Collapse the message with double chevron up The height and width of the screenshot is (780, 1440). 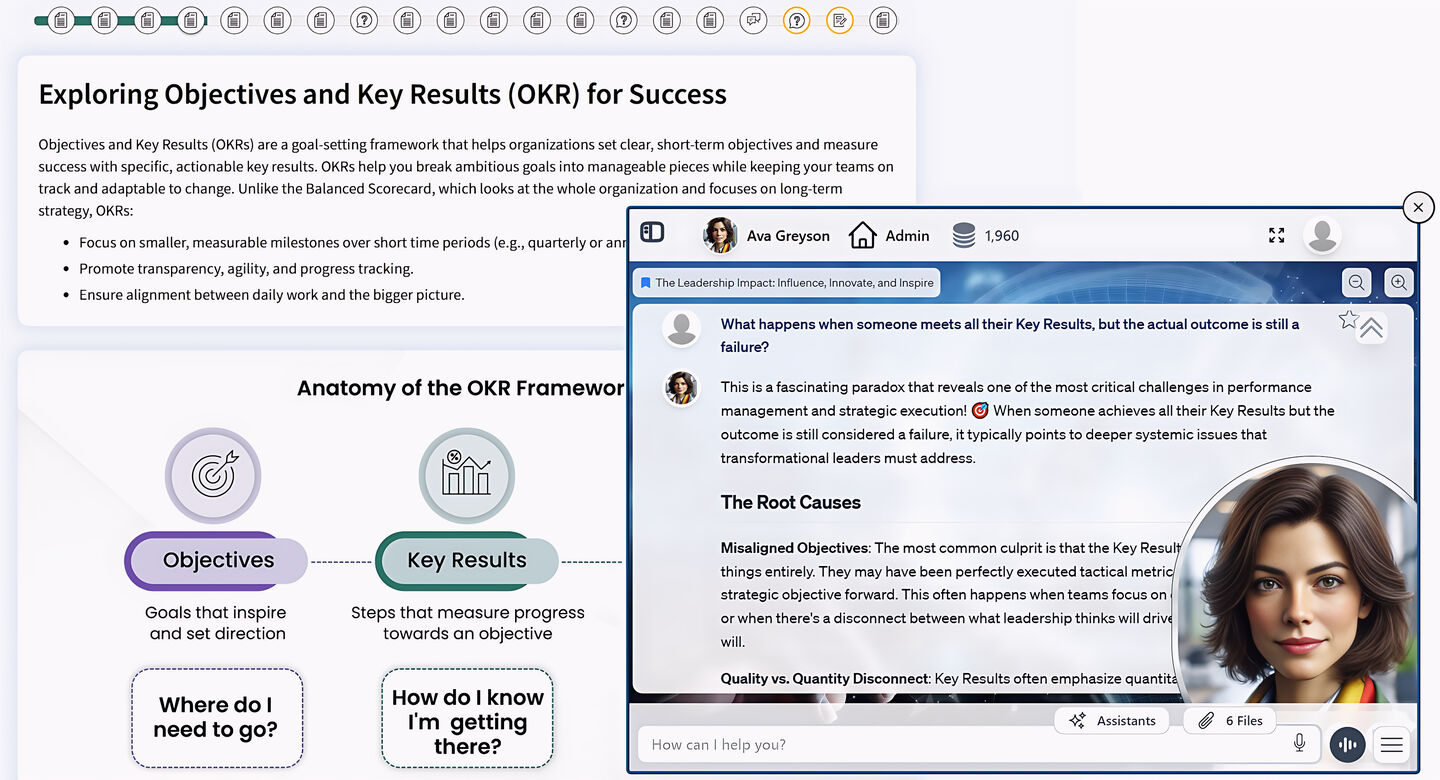1372,329
